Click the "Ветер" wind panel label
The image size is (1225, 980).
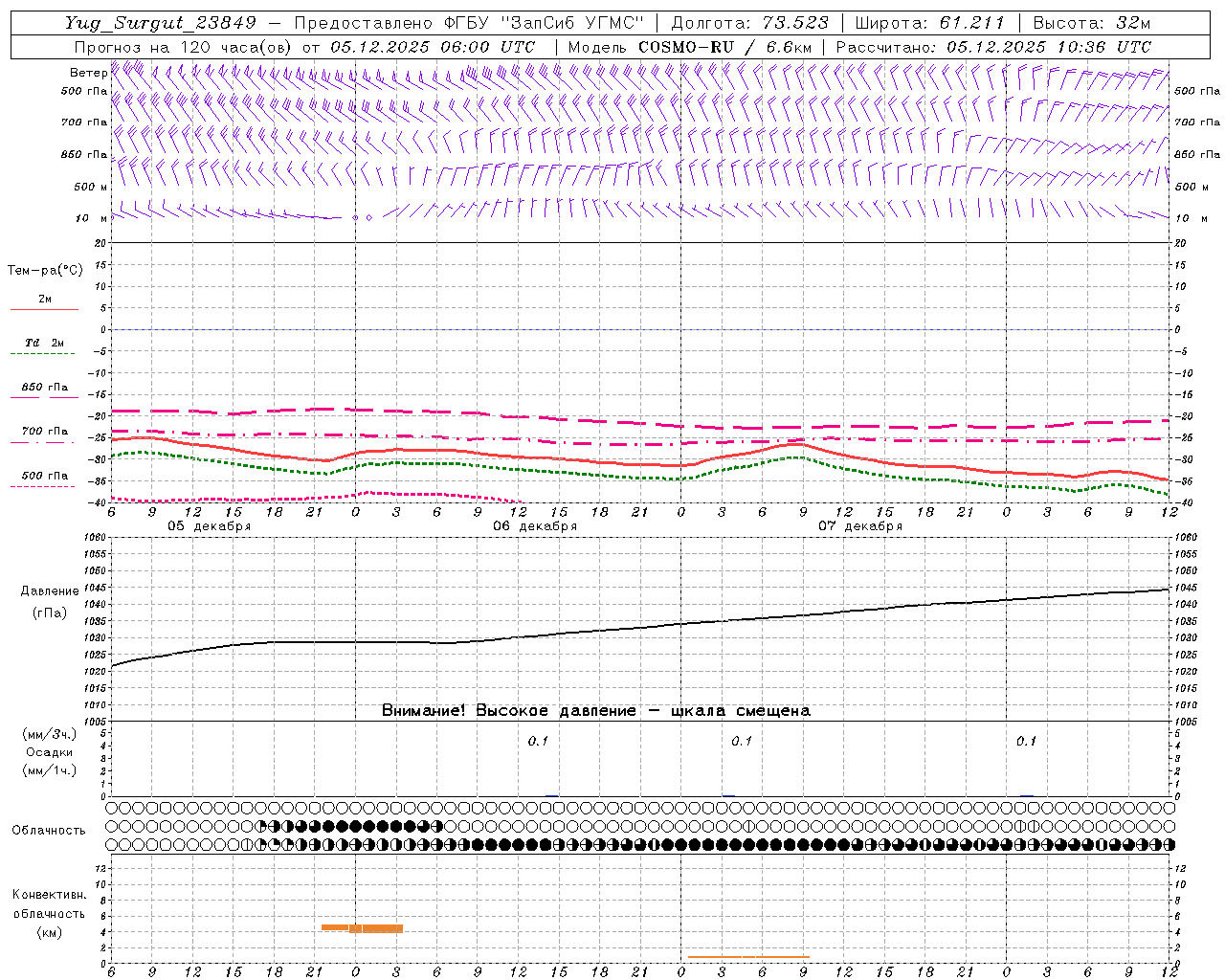click(x=88, y=73)
